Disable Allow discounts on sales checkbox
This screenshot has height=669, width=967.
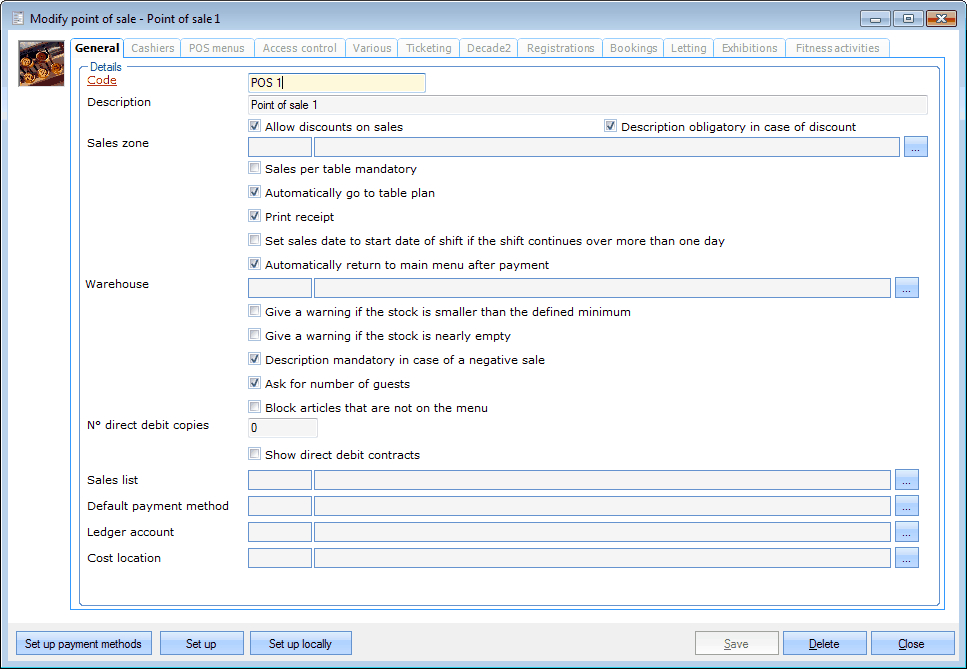[x=255, y=127]
